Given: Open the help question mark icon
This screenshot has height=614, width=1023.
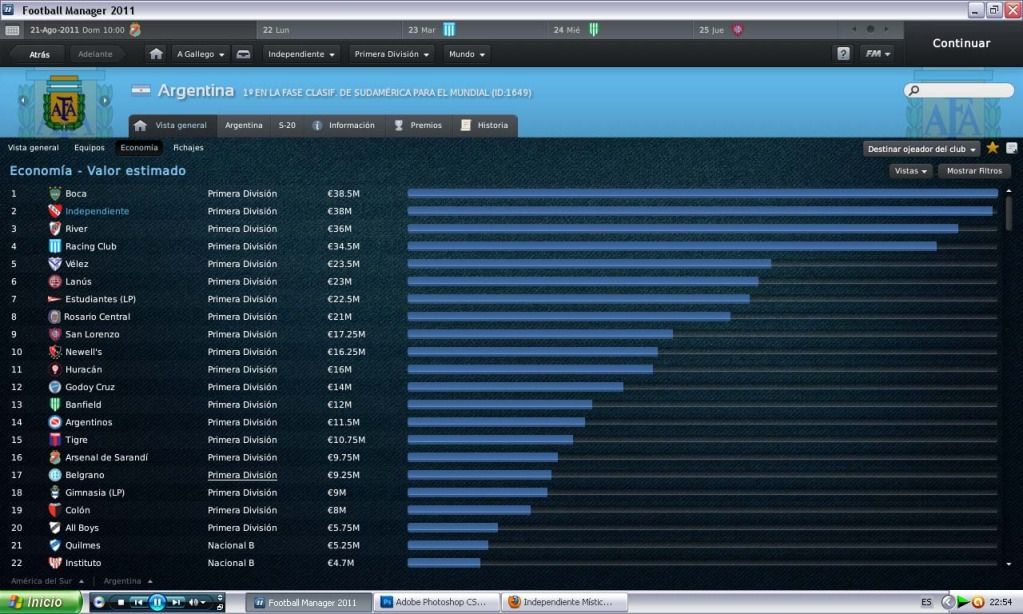Looking at the screenshot, I should (x=843, y=54).
